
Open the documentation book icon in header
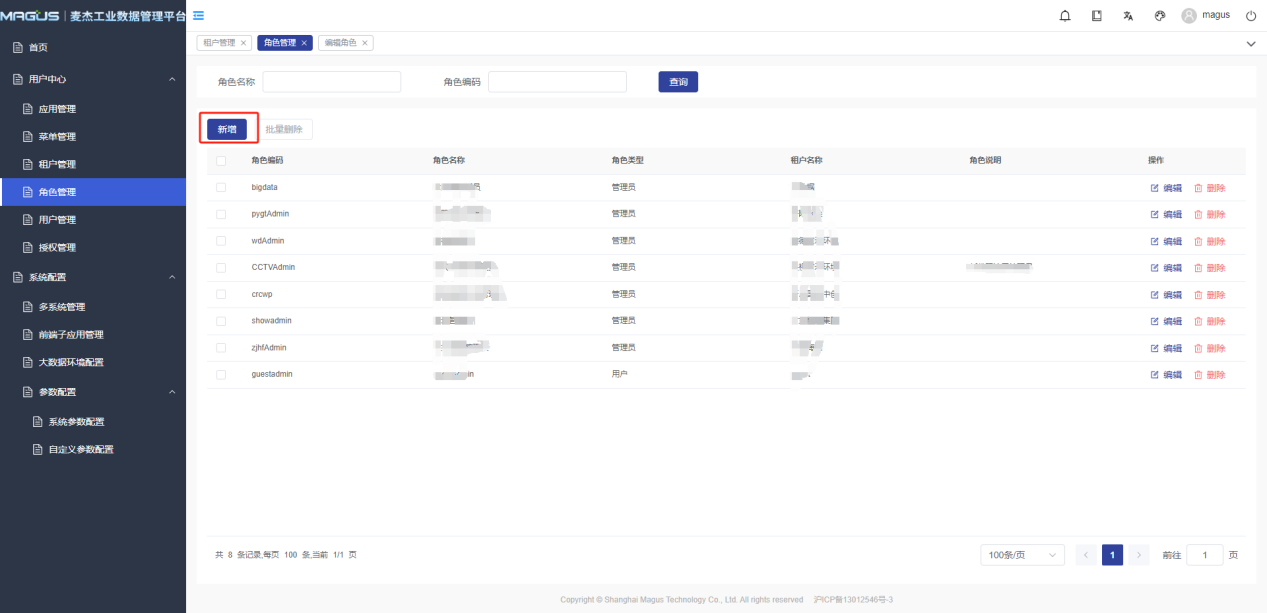1097,16
